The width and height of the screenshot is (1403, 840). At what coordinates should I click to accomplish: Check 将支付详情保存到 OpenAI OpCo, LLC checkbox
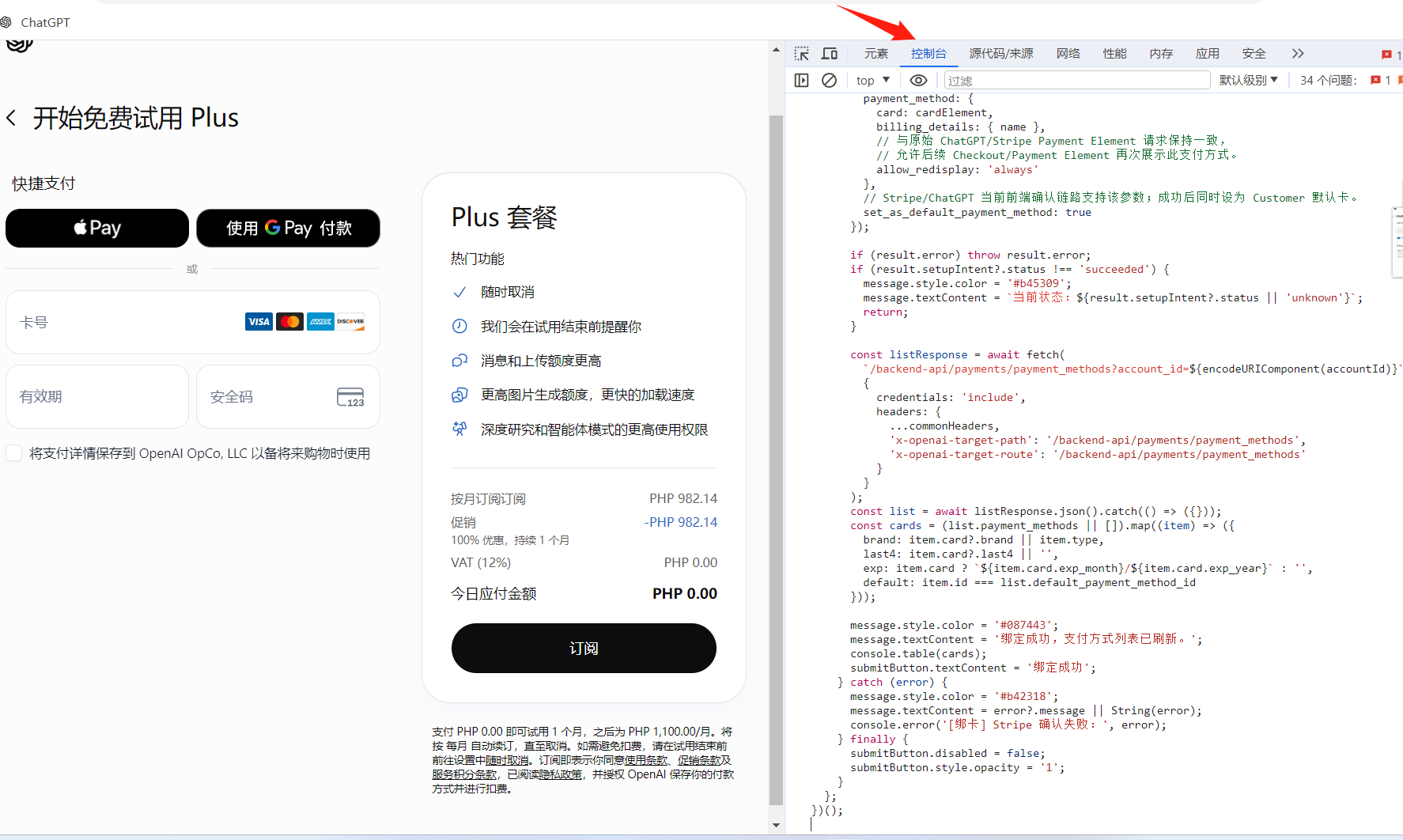14,453
